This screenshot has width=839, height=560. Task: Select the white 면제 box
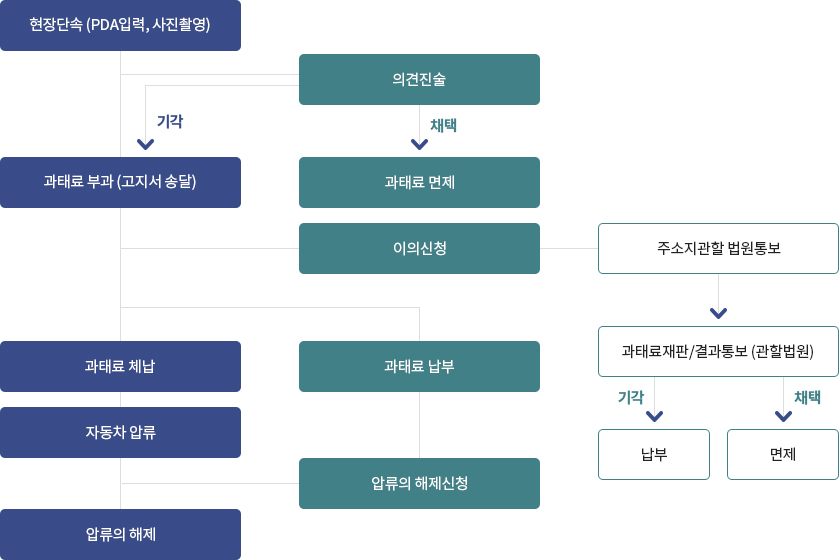(783, 454)
